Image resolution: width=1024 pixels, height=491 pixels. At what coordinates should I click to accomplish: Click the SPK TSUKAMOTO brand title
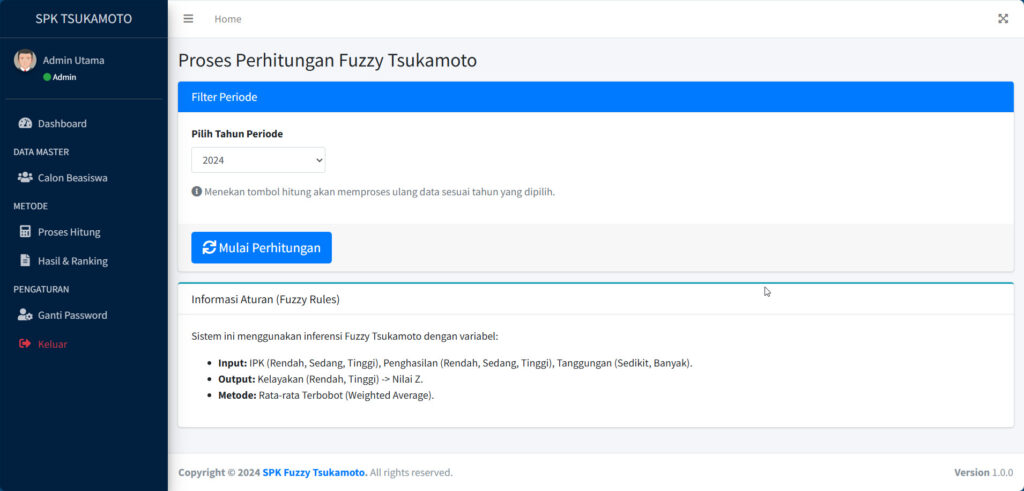point(83,19)
